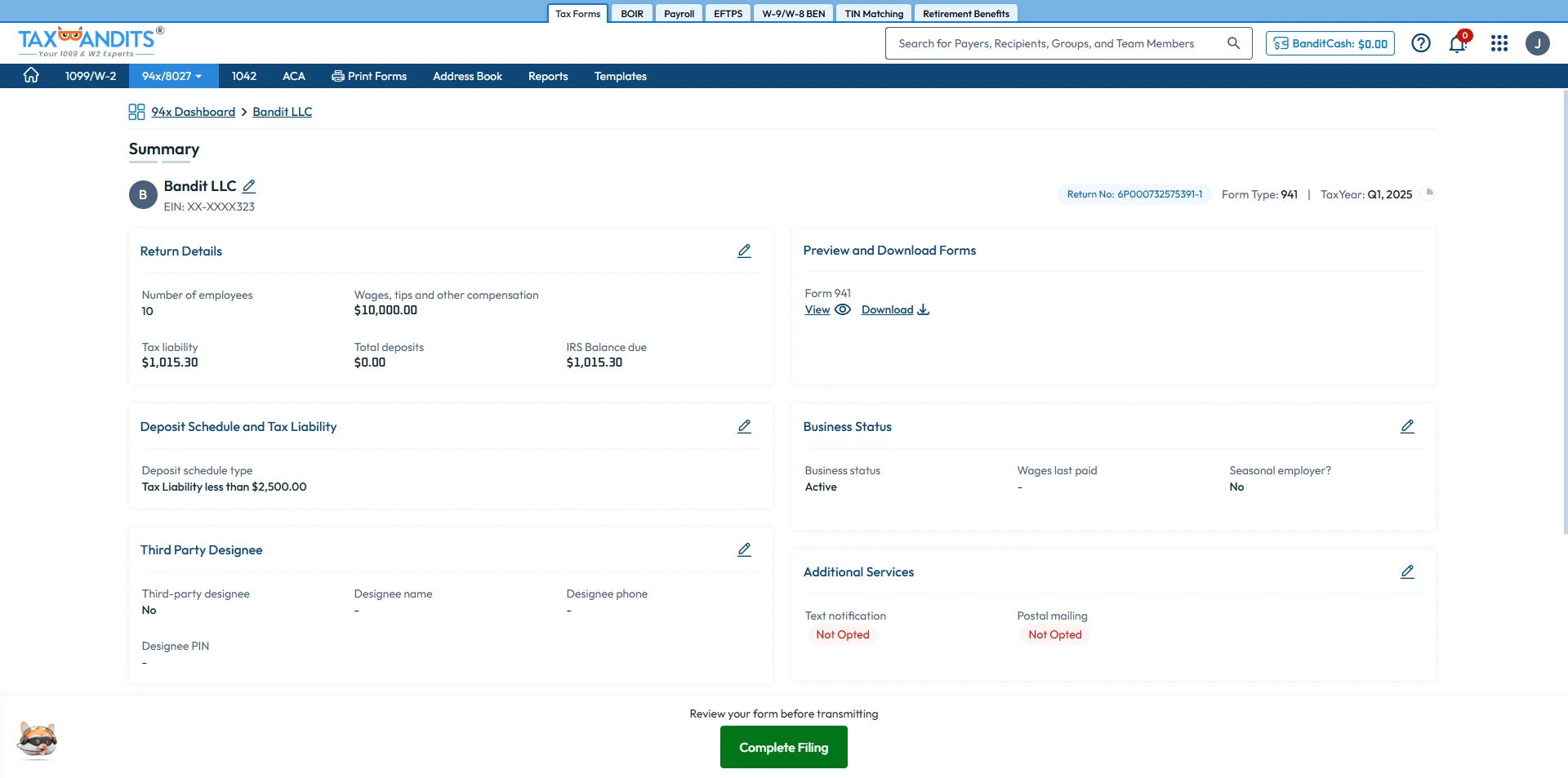
Task: Click the Postal mailing Not Opted badge
Action: [1054, 634]
